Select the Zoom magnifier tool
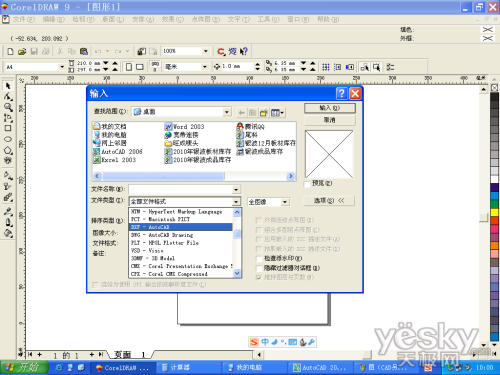 pos(8,107)
